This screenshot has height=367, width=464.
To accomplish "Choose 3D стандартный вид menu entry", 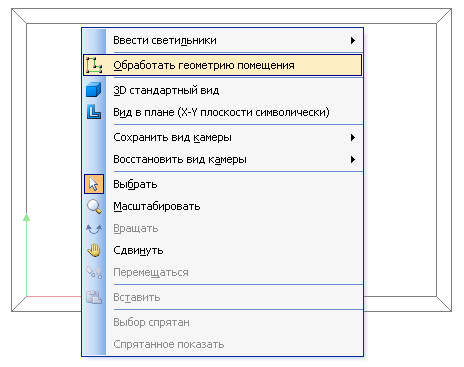I will pyautogui.click(x=222, y=90).
